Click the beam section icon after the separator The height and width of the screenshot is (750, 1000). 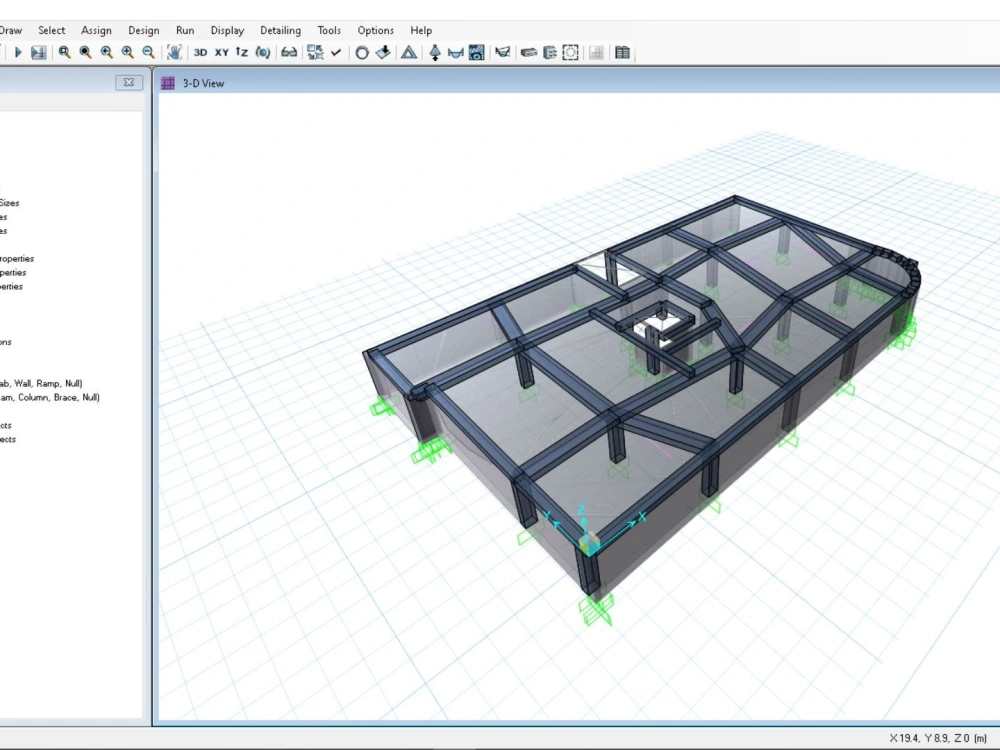[529, 52]
